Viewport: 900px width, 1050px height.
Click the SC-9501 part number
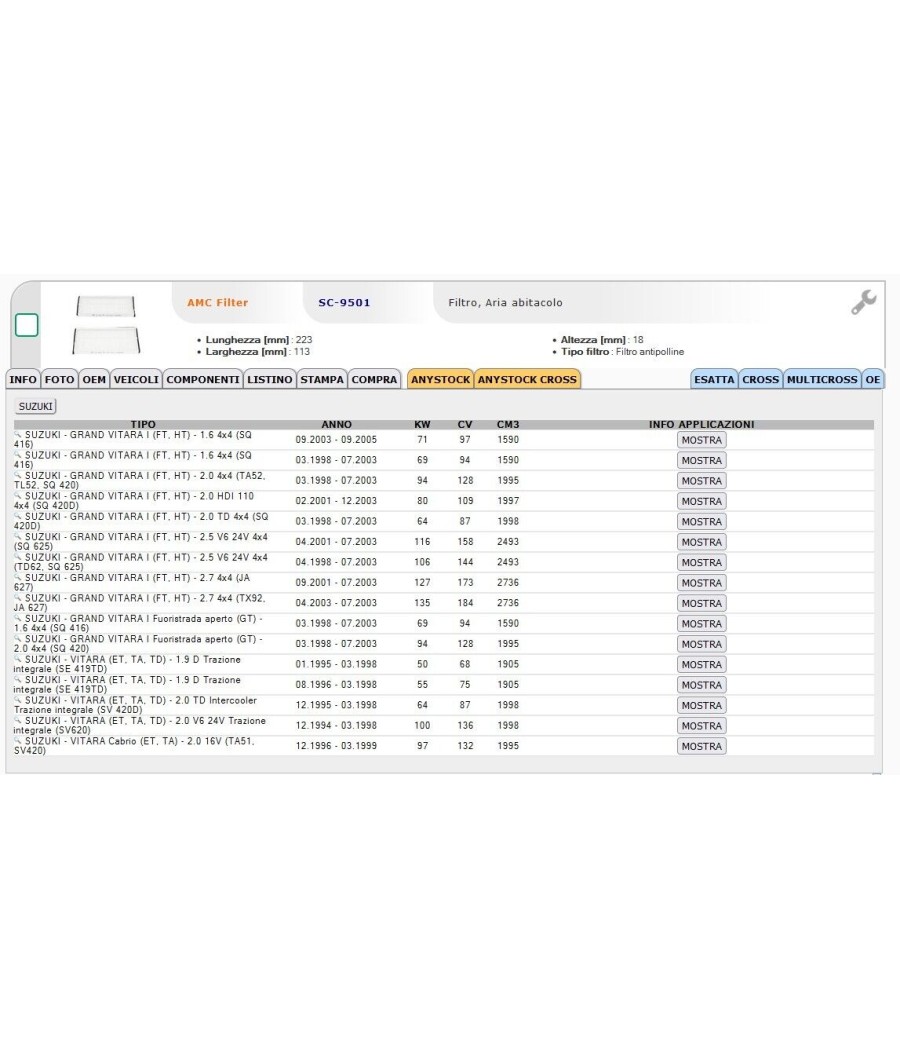click(x=344, y=303)
